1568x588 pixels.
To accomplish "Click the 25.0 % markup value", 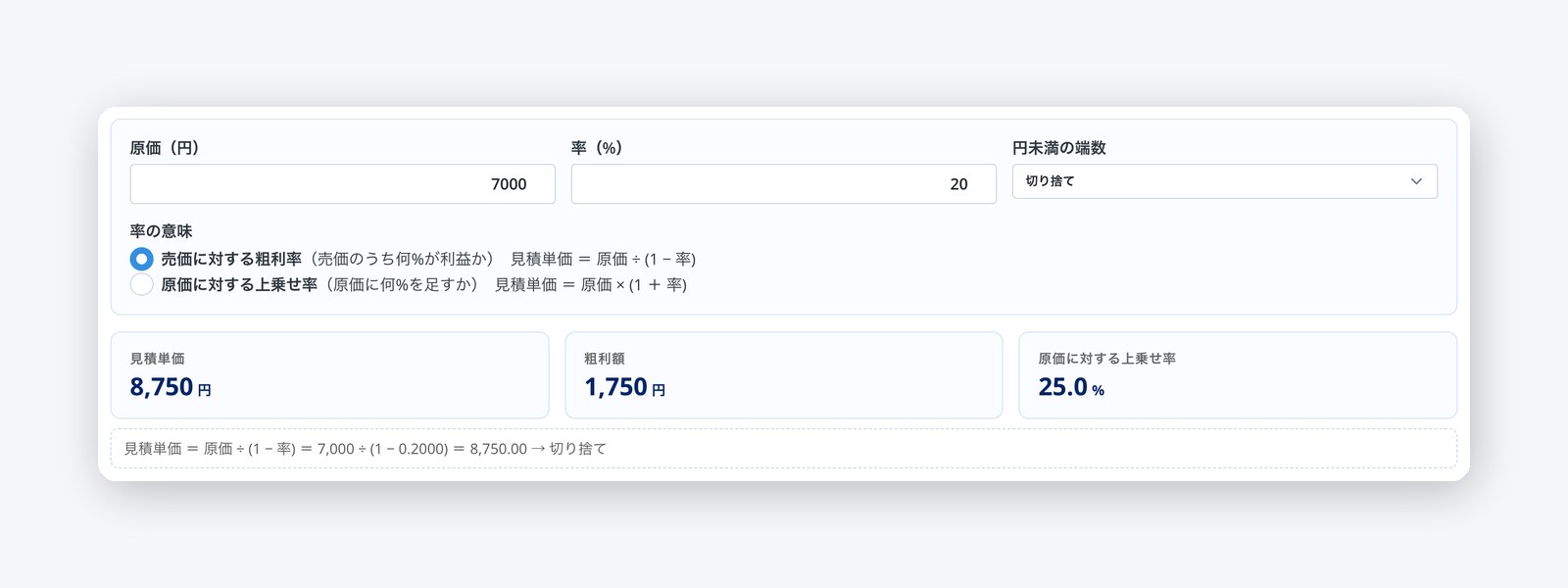I will (x=1071, y=387).
